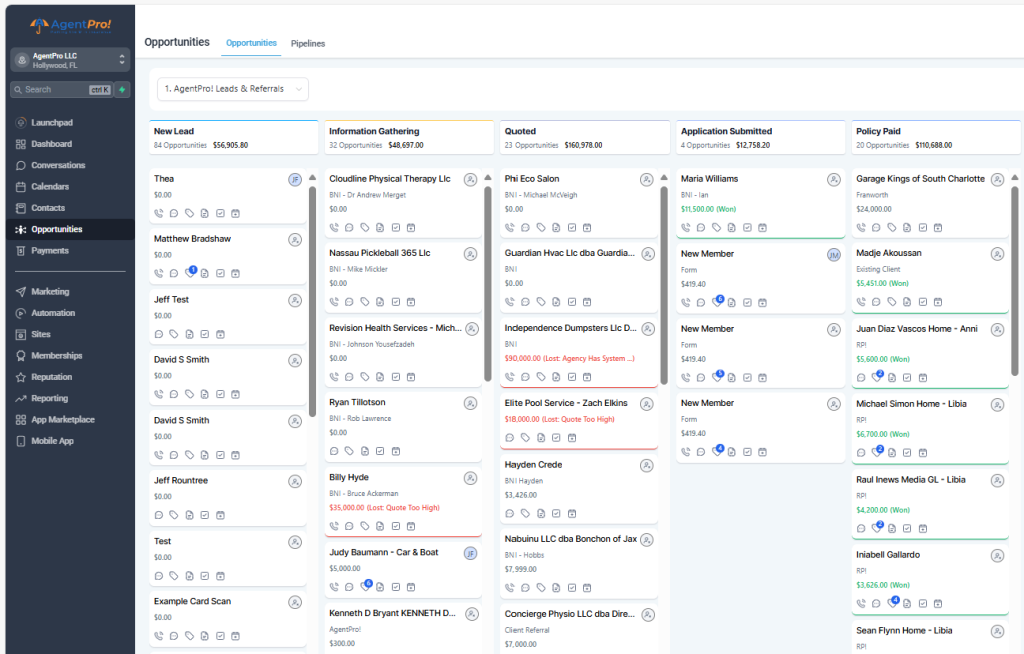The width and height of the screenshot is (1024, 654).
Task: Open conversation icon on Jeff Test card
Action: point(159,335)
